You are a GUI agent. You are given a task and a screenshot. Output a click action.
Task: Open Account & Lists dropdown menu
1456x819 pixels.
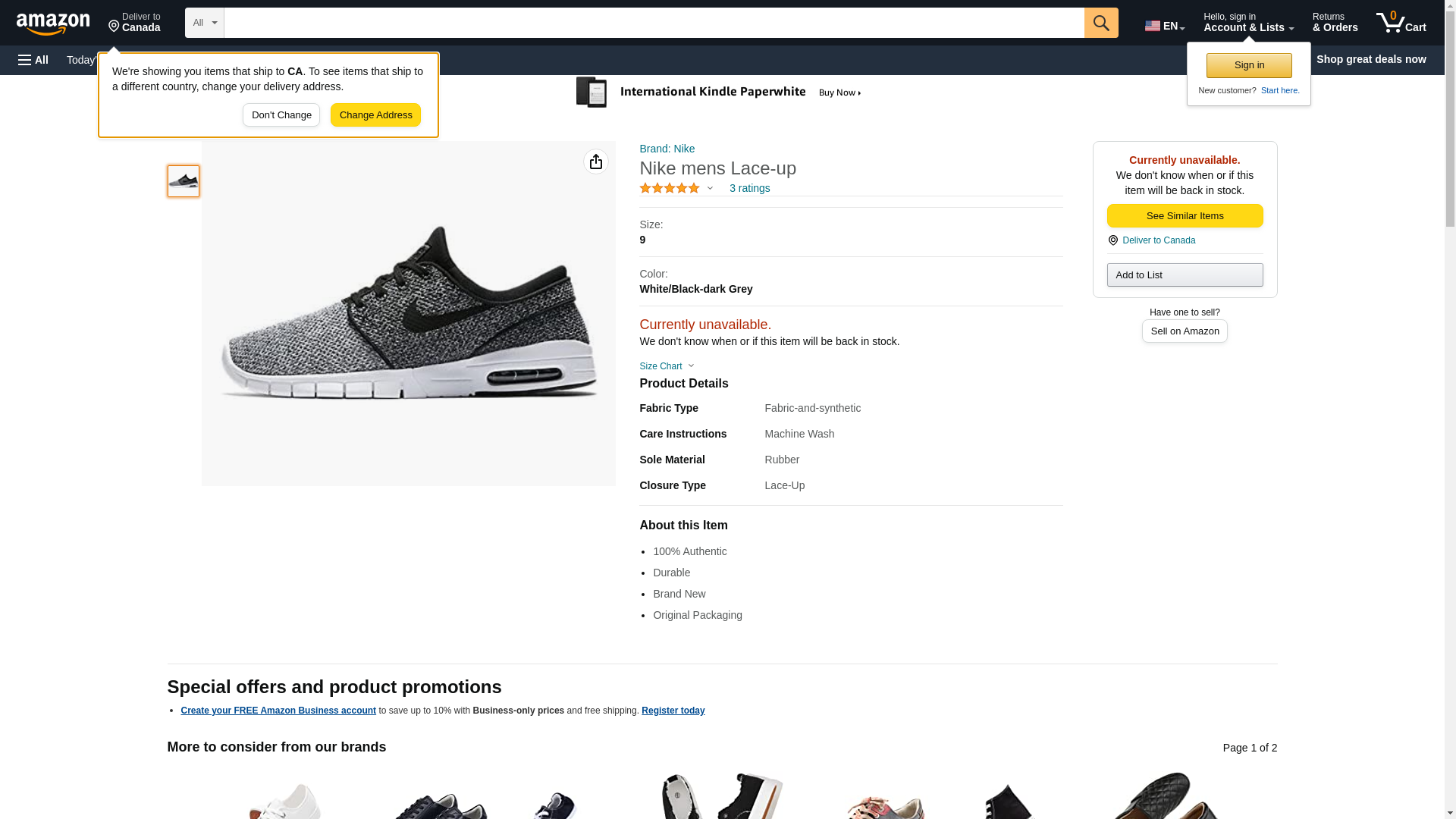tap(1248, 23)
